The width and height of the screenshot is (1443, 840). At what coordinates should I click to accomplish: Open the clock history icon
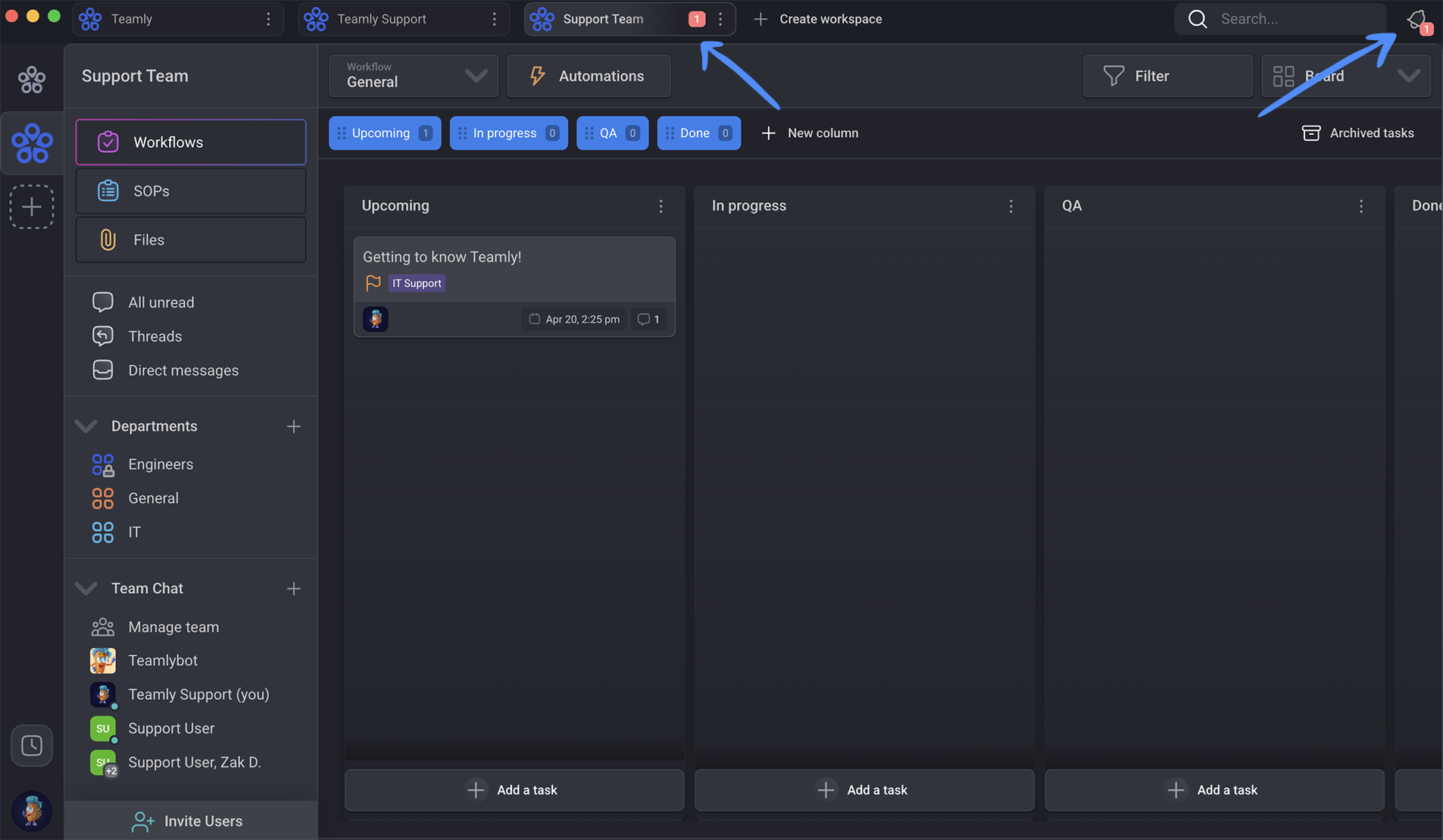pos(32,745)
